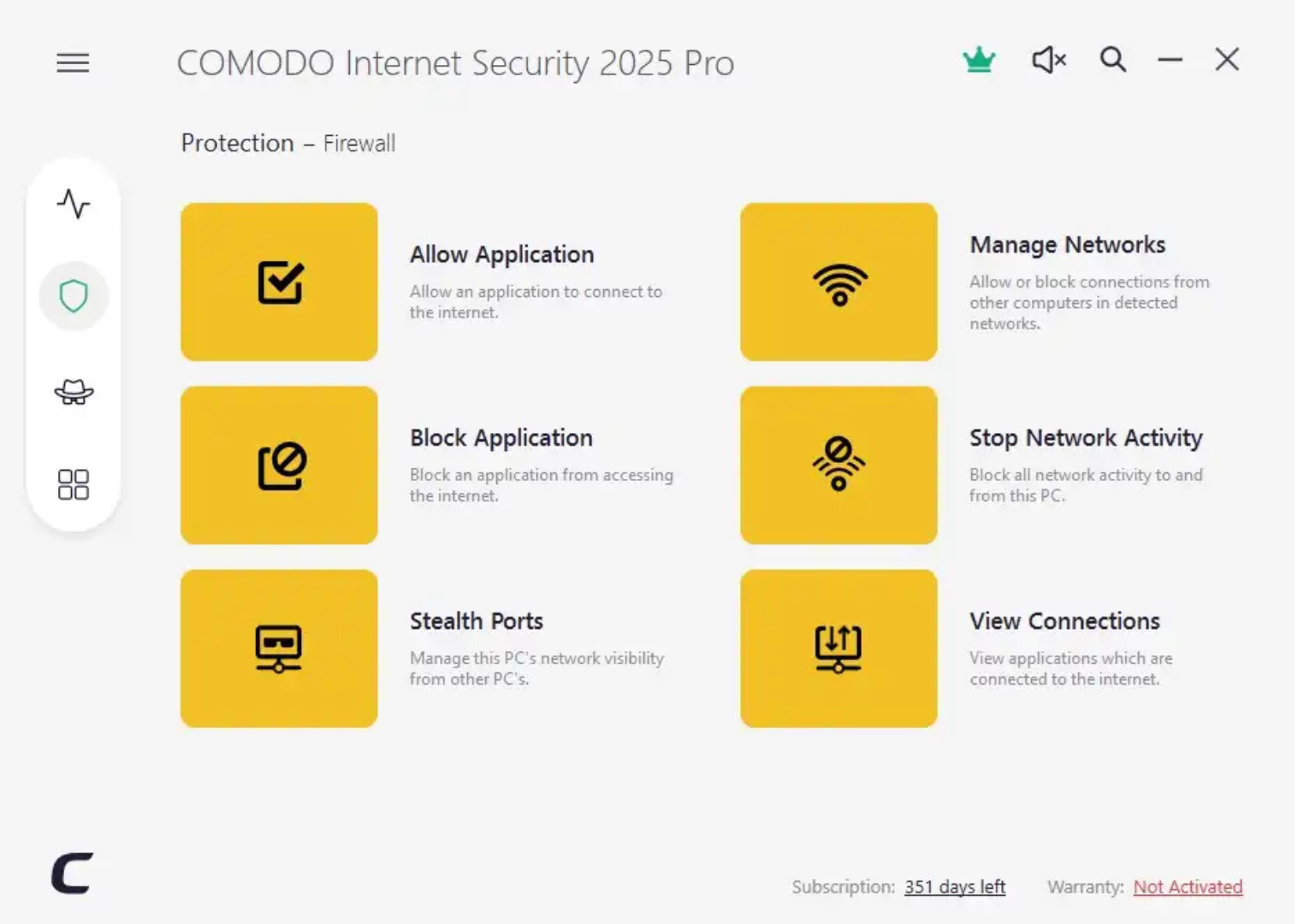Click the 'Manage Networks' heading

[x=1067, y=245]
